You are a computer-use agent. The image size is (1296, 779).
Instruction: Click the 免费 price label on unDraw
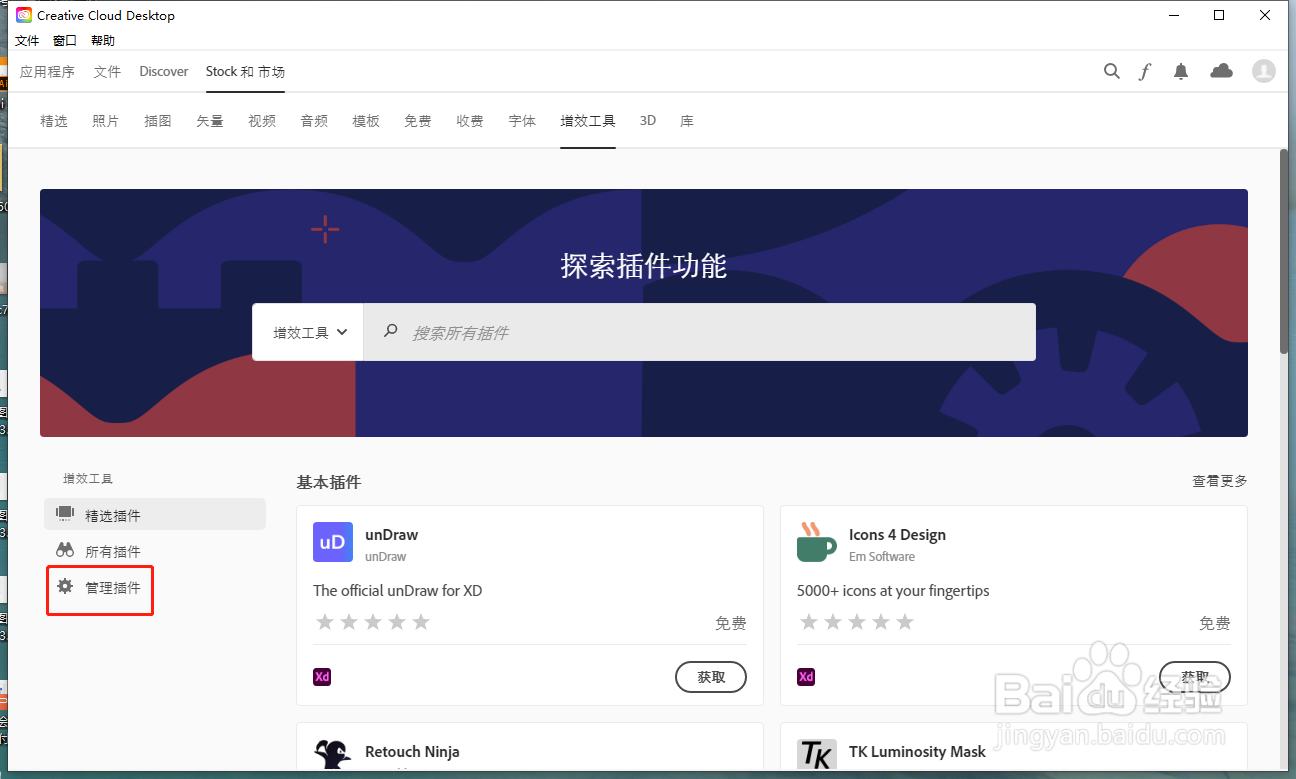click(x=731, y=623)
